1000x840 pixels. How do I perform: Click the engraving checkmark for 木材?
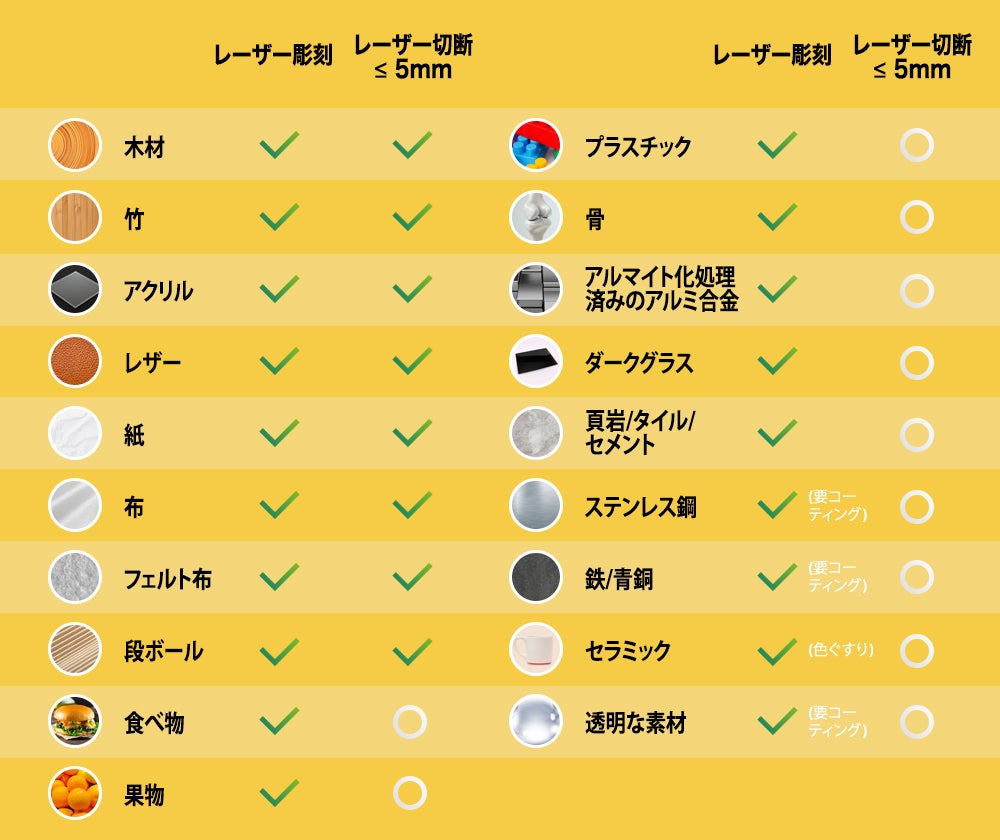[x=279, y=146]
